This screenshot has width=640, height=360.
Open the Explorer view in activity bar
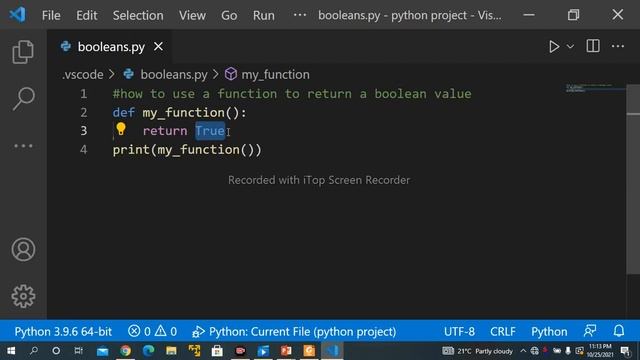pyautogui.click(x=23, y=52)
